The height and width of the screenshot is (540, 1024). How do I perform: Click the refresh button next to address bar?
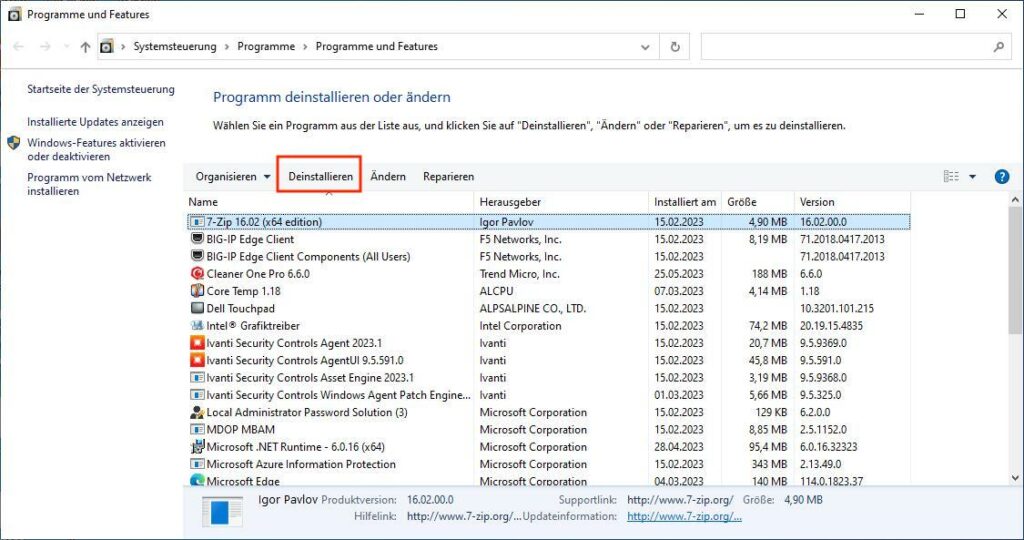675,47
